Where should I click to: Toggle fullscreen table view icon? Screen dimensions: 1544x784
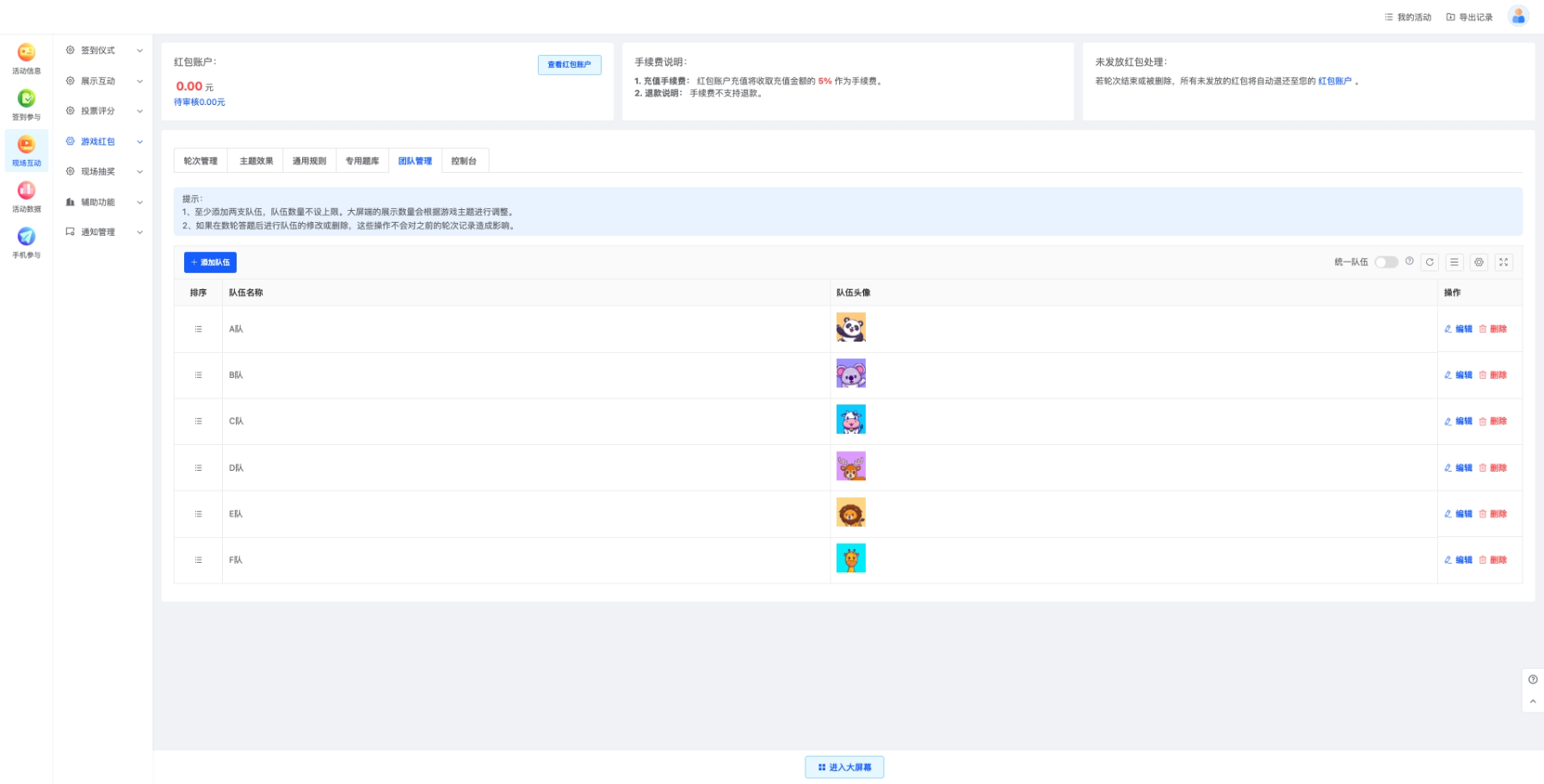[x=1504, y=262]
